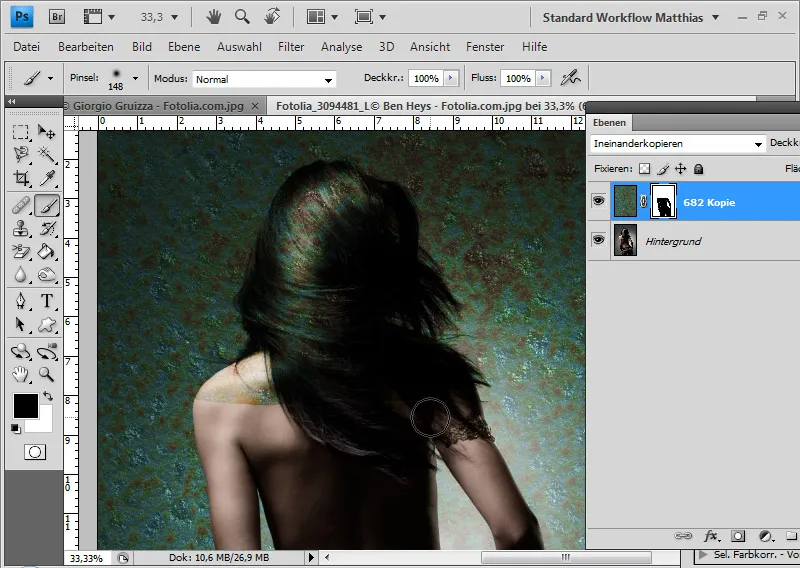
Task: Toggle lock position
Action: click(681, 168)
